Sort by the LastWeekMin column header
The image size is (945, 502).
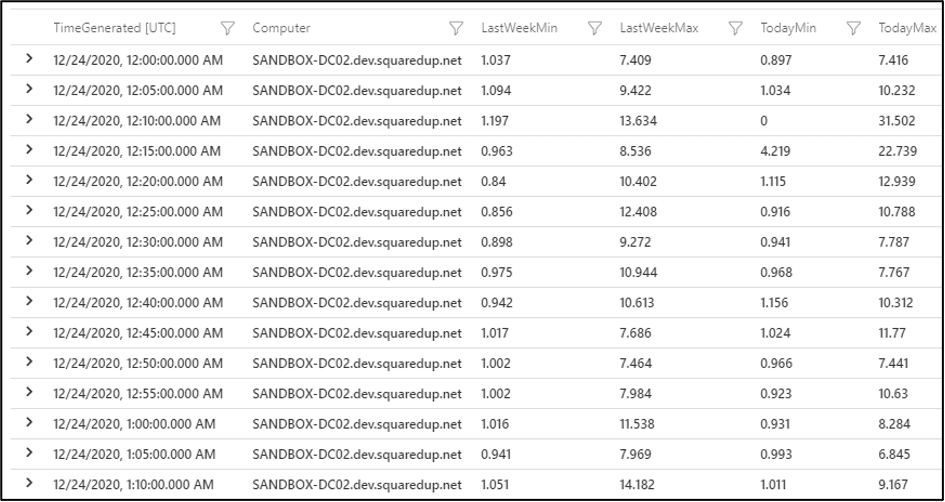520,28
